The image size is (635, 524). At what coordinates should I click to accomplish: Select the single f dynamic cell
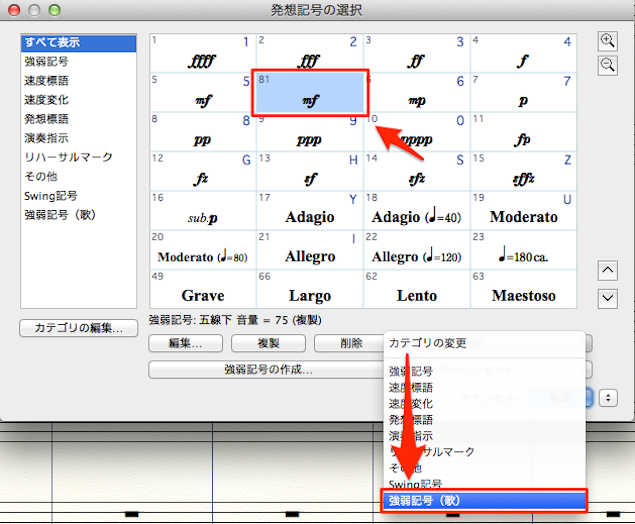tap(523, 53)
